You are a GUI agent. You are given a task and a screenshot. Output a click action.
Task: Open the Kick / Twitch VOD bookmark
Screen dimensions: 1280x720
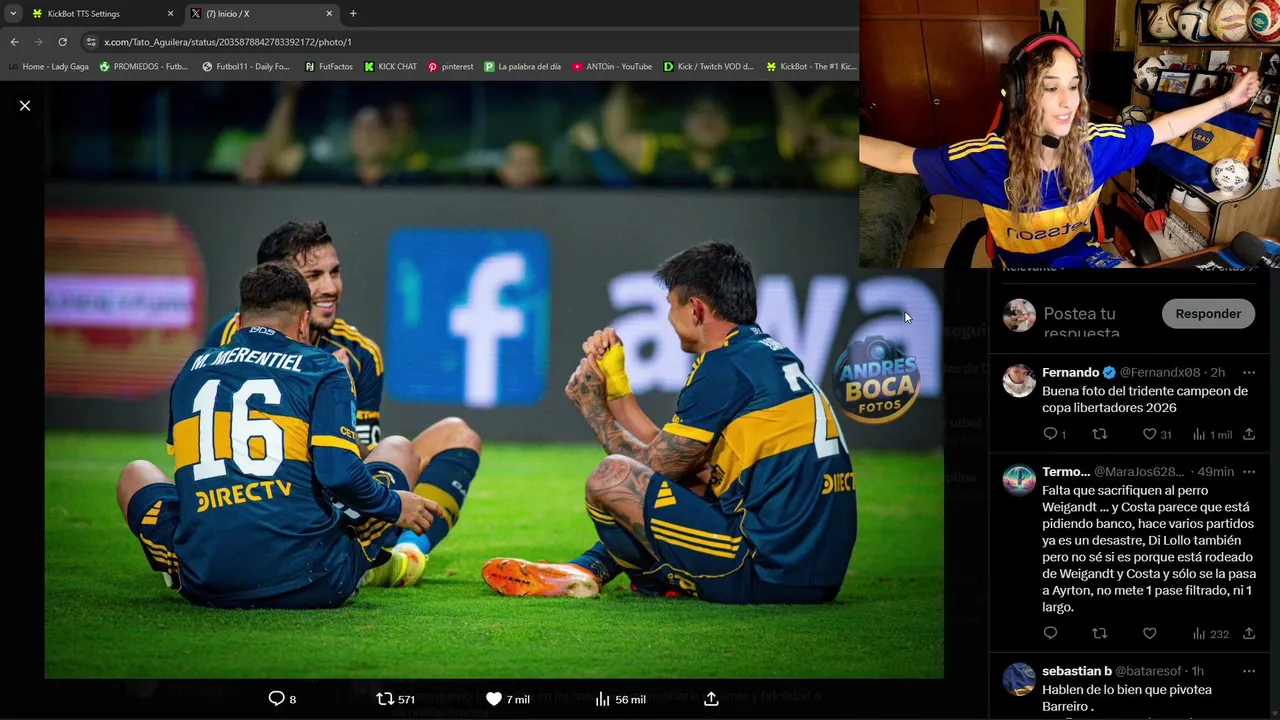coord(709,67)
